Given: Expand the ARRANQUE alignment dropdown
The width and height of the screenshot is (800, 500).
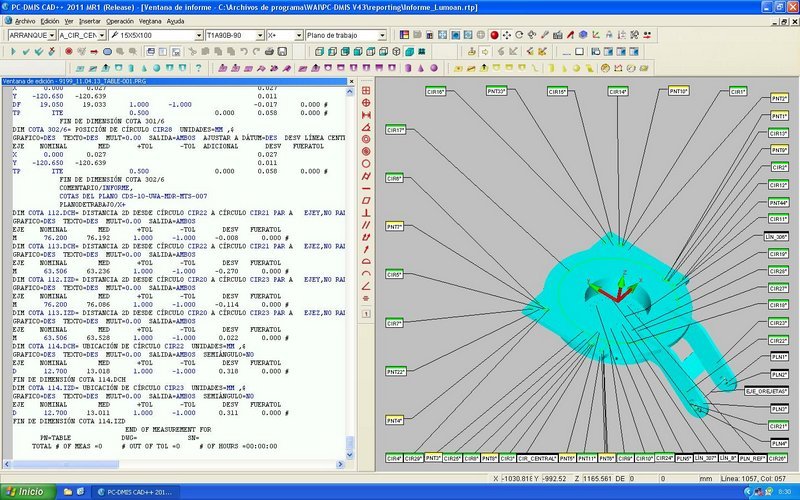Looking at the screenshot, I should pos(52,35).
